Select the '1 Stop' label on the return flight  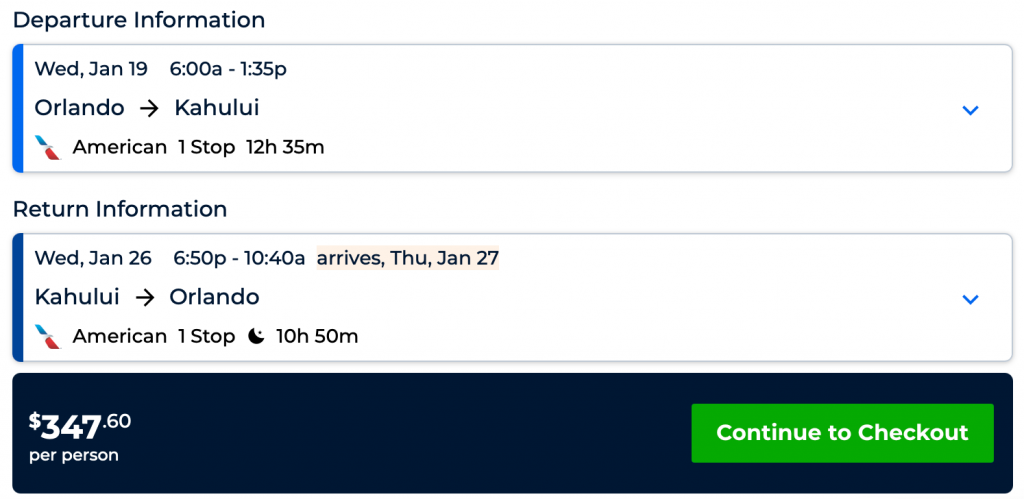[206, 337]
